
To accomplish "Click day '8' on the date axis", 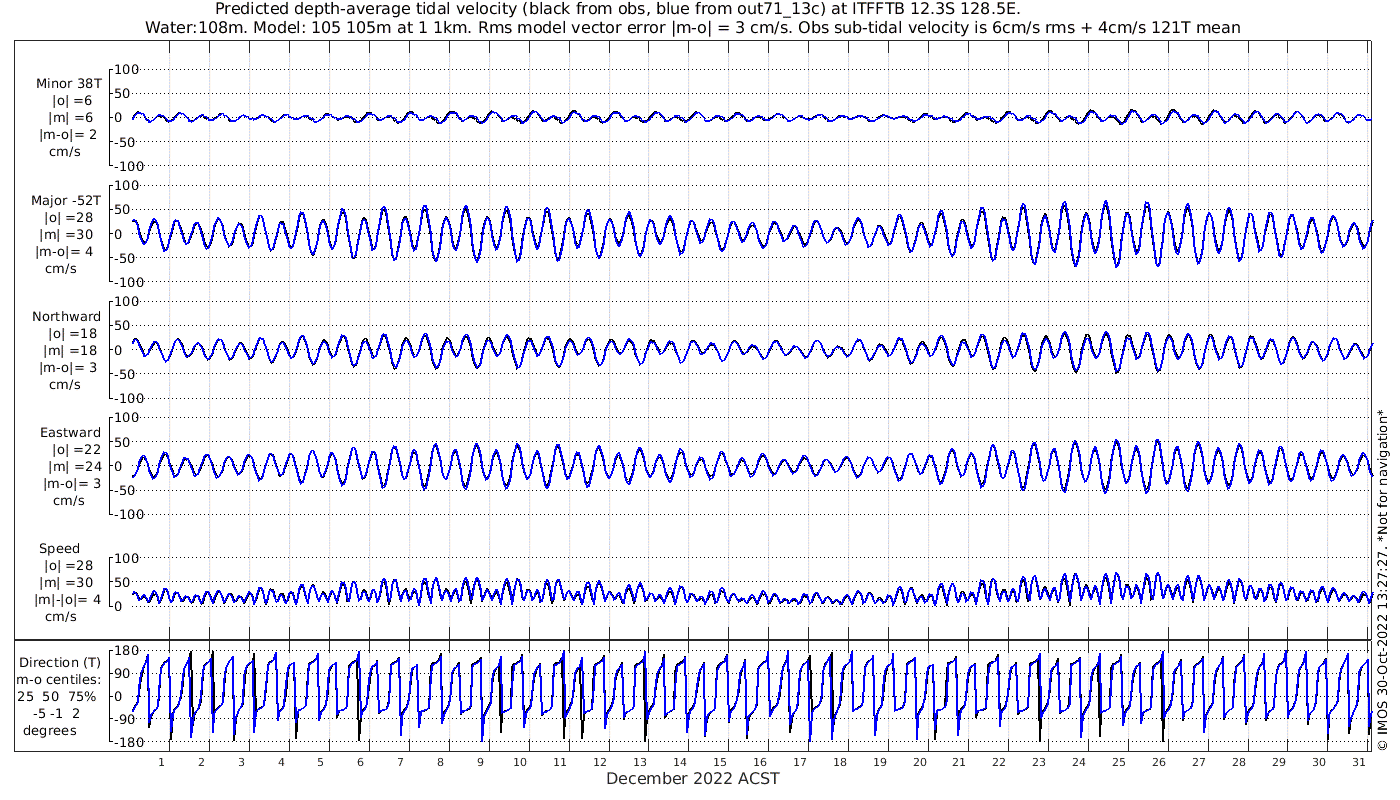I will coord(440,761).
